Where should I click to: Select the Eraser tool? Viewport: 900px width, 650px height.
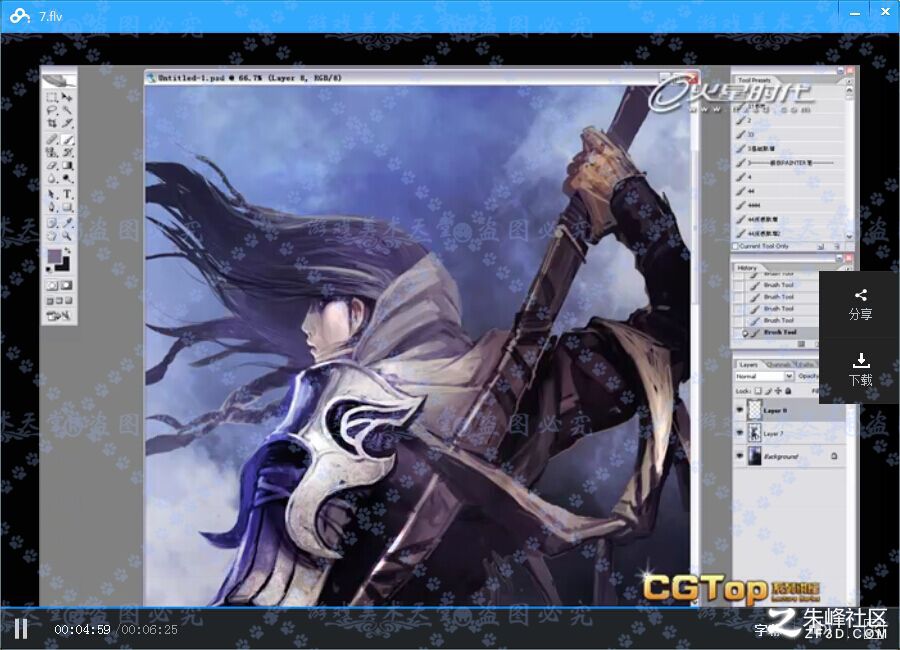coord(52,165)
